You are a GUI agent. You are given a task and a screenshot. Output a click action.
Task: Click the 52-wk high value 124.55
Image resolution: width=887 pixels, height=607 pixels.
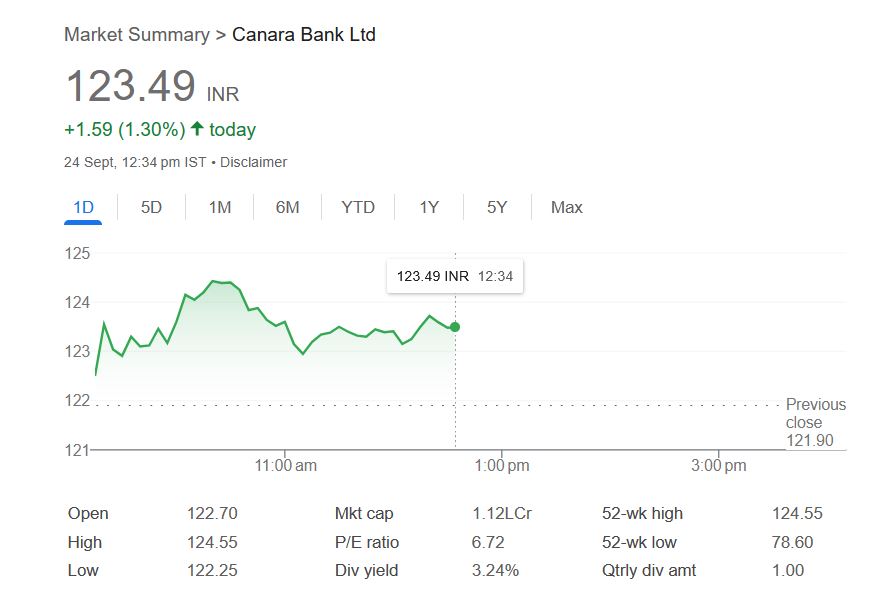pos(797,514)
